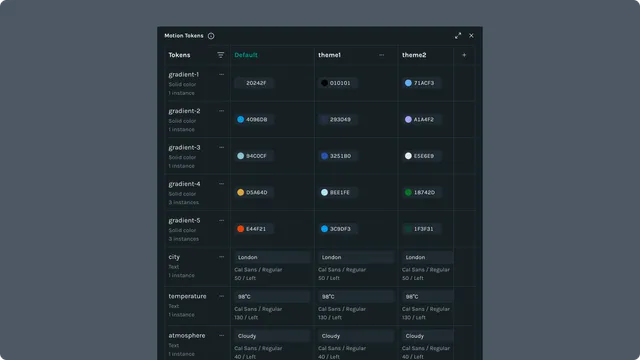
Task: Add a new theme with plus icon
Action: [x=464, y=55]
